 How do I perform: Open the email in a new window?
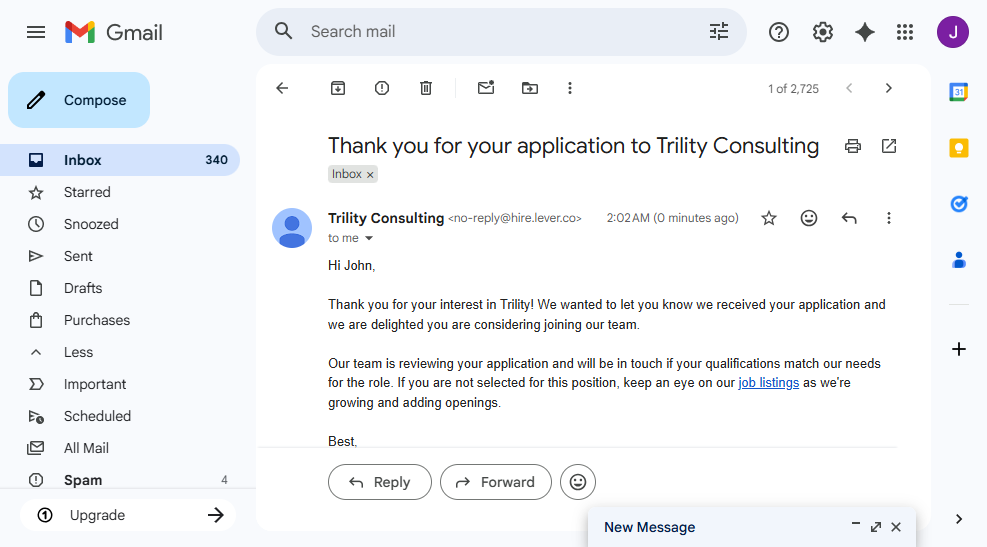click(889, 146)
